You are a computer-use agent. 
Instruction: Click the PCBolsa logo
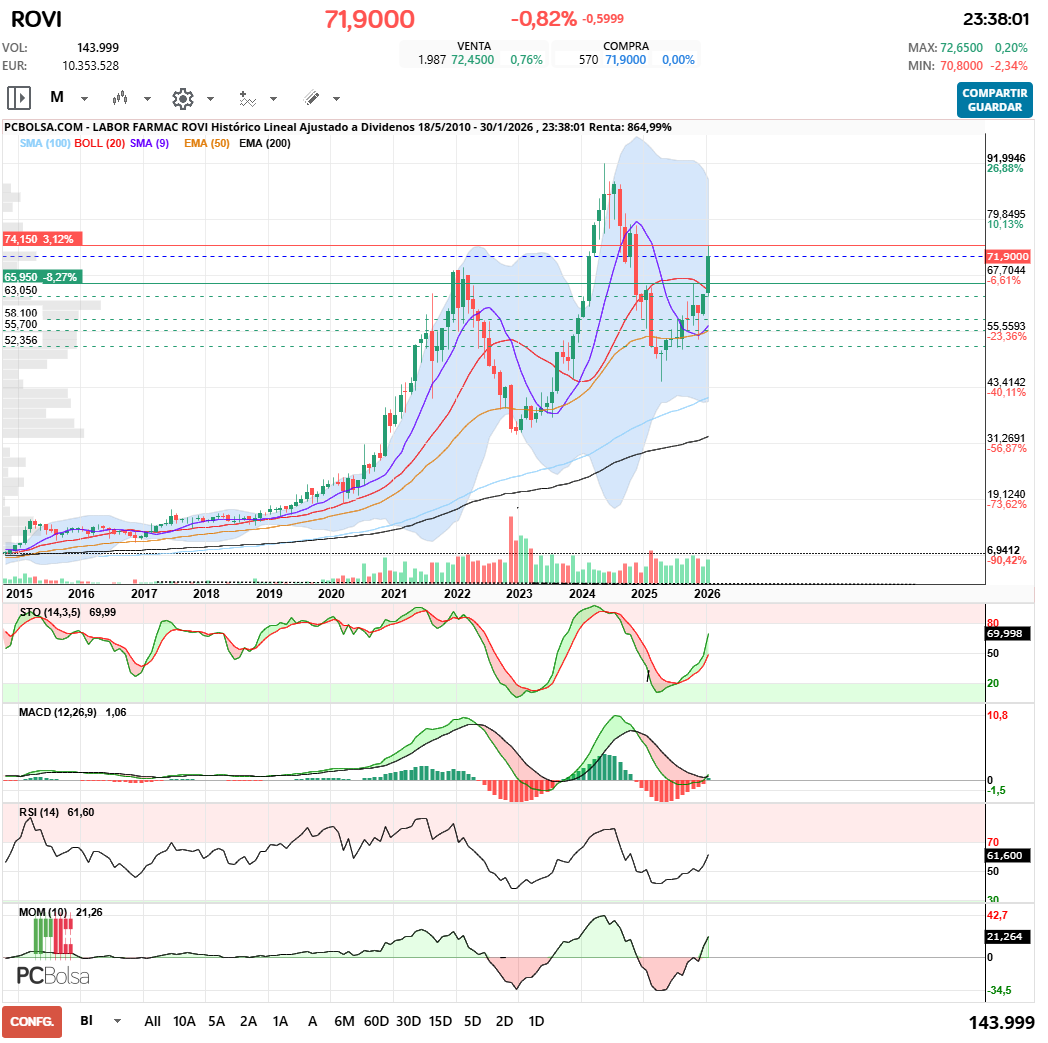pyautogui.click(x=53, y=976)
